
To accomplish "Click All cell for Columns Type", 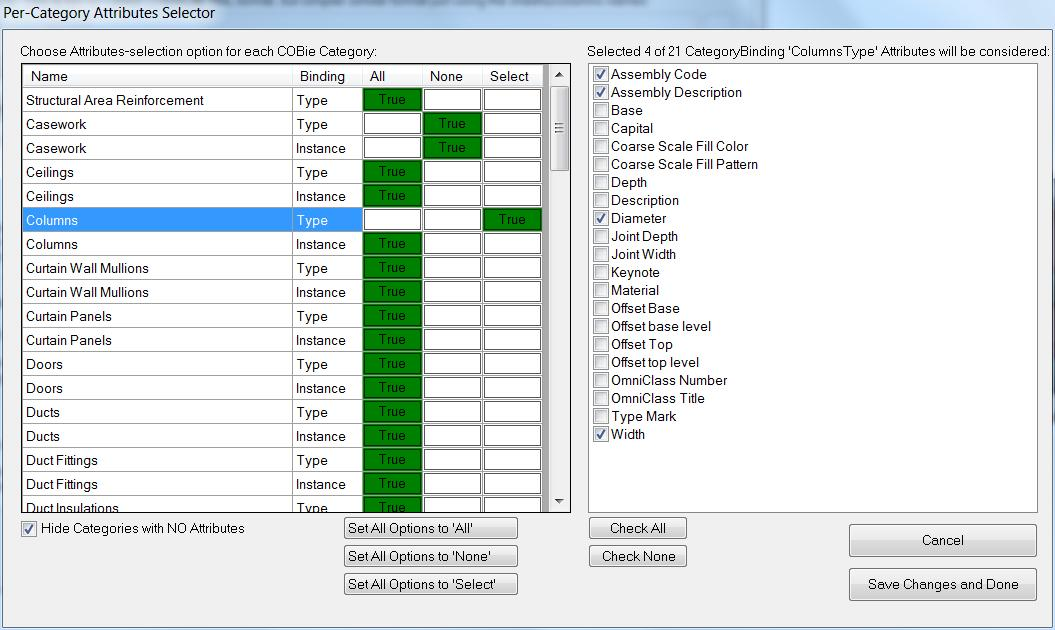I will click(392, 220).
